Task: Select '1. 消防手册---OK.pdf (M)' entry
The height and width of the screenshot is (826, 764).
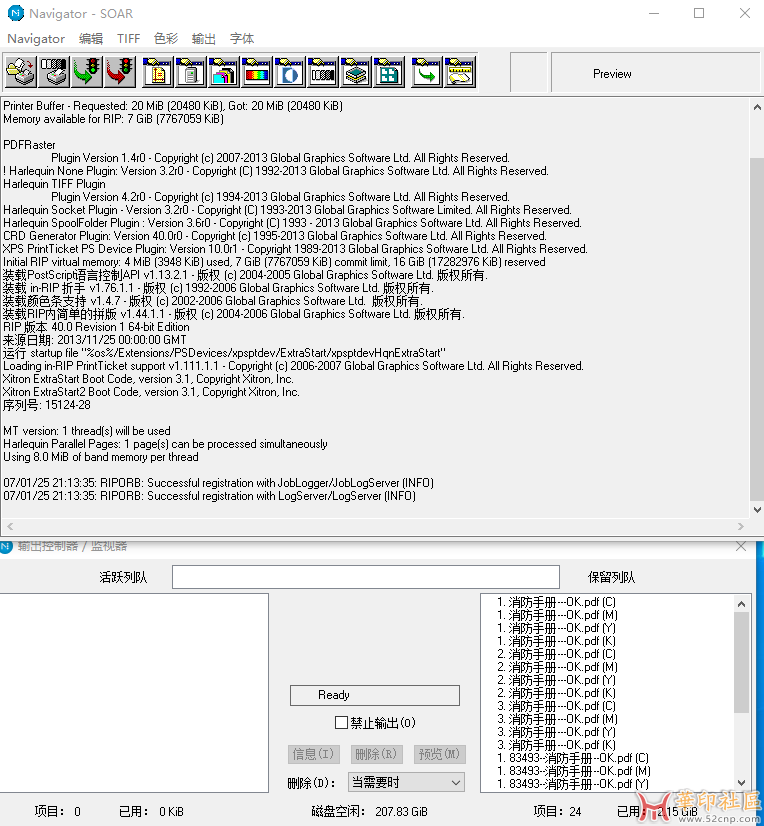Action: pyautogui.click(x=557, y=615)
